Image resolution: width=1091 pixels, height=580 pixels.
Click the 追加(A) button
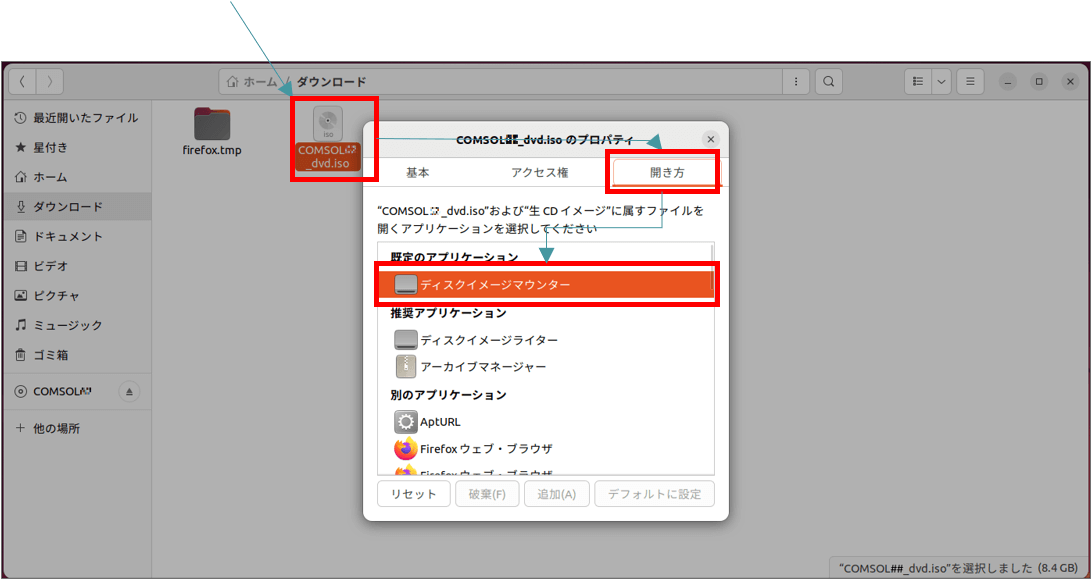(x=557, y=494)
